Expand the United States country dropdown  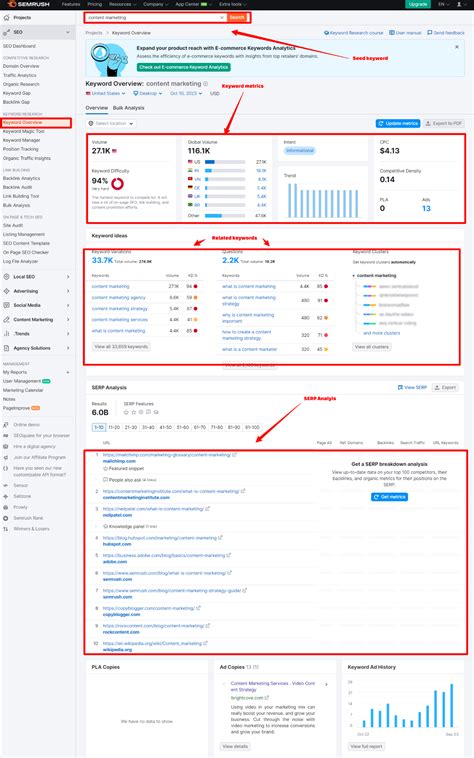point(106,93)
